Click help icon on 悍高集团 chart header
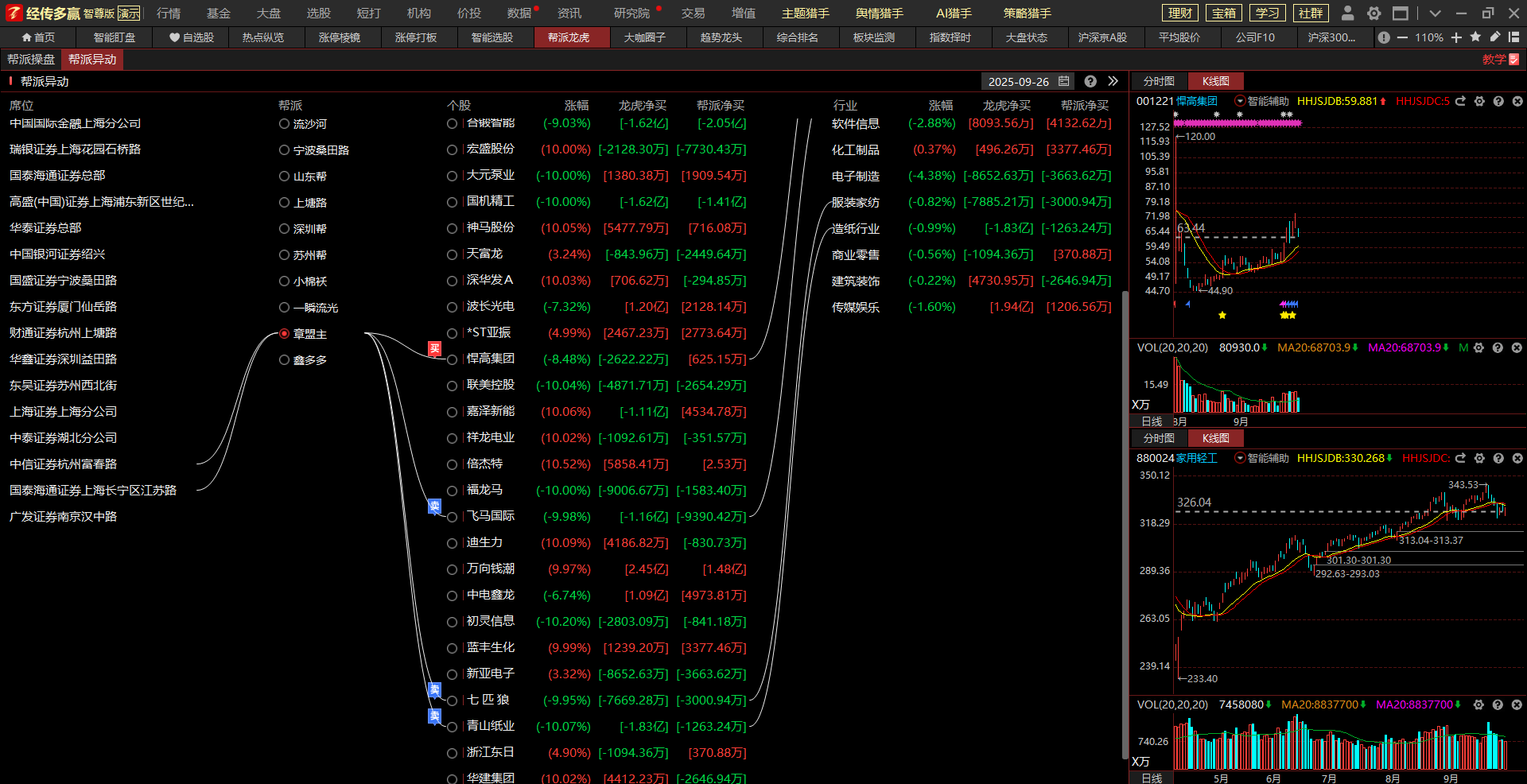The height and width of the screenshot is (784, 1527). [1498, 101]
